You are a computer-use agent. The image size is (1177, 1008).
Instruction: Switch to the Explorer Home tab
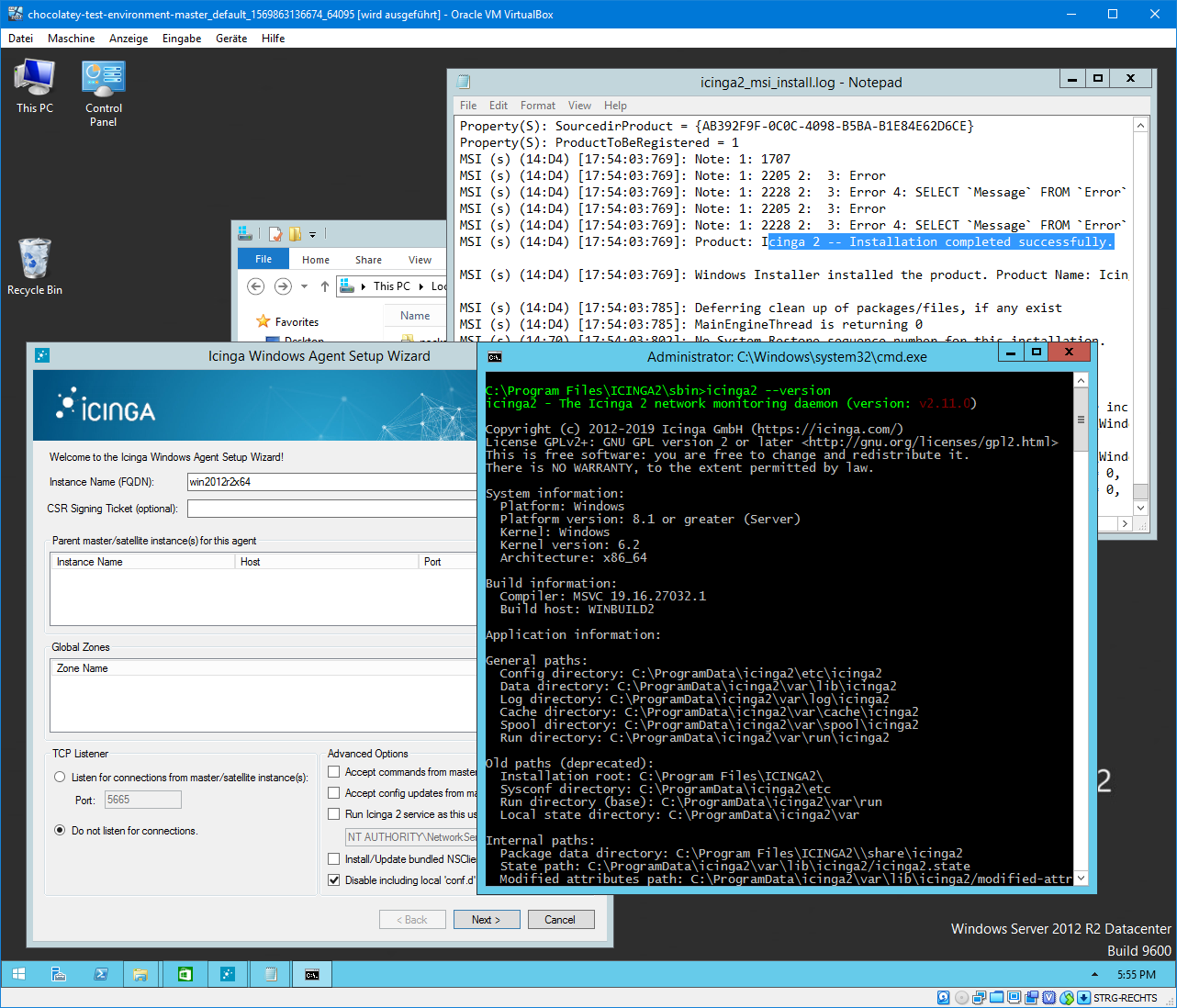[316, 260]
